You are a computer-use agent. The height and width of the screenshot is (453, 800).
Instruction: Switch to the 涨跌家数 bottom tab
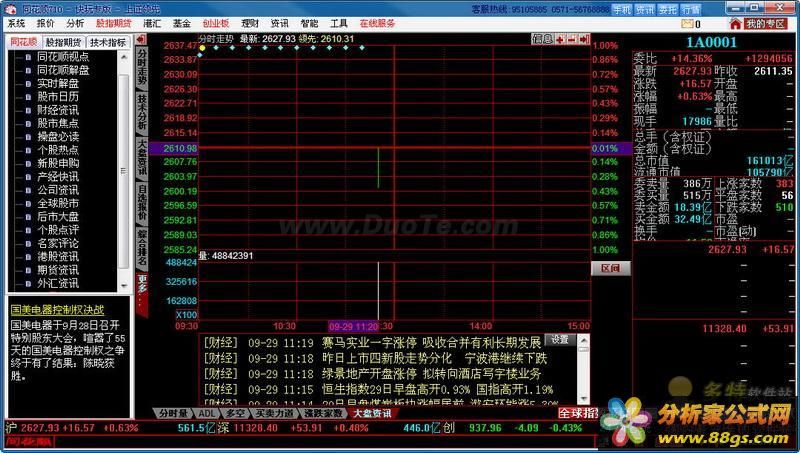click(x=322, y=413)
